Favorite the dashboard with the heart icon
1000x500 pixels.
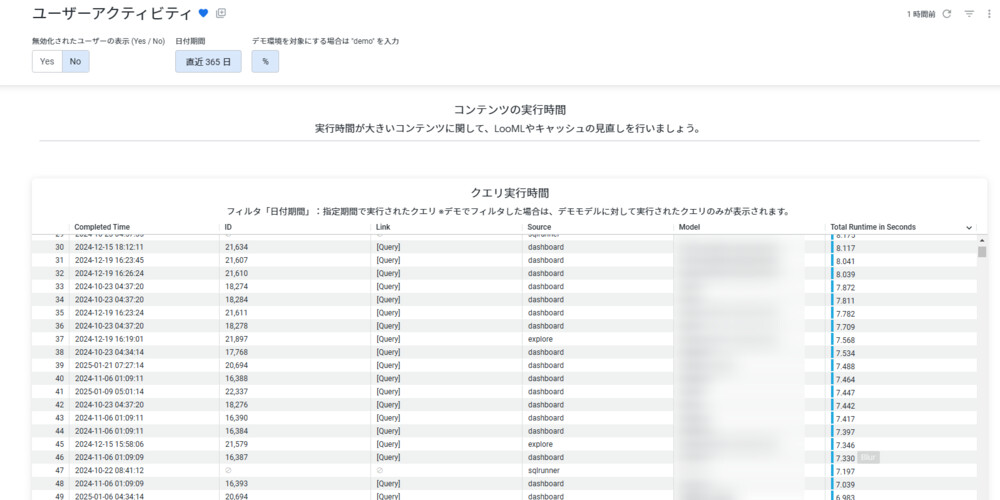(x=204, y=13)
